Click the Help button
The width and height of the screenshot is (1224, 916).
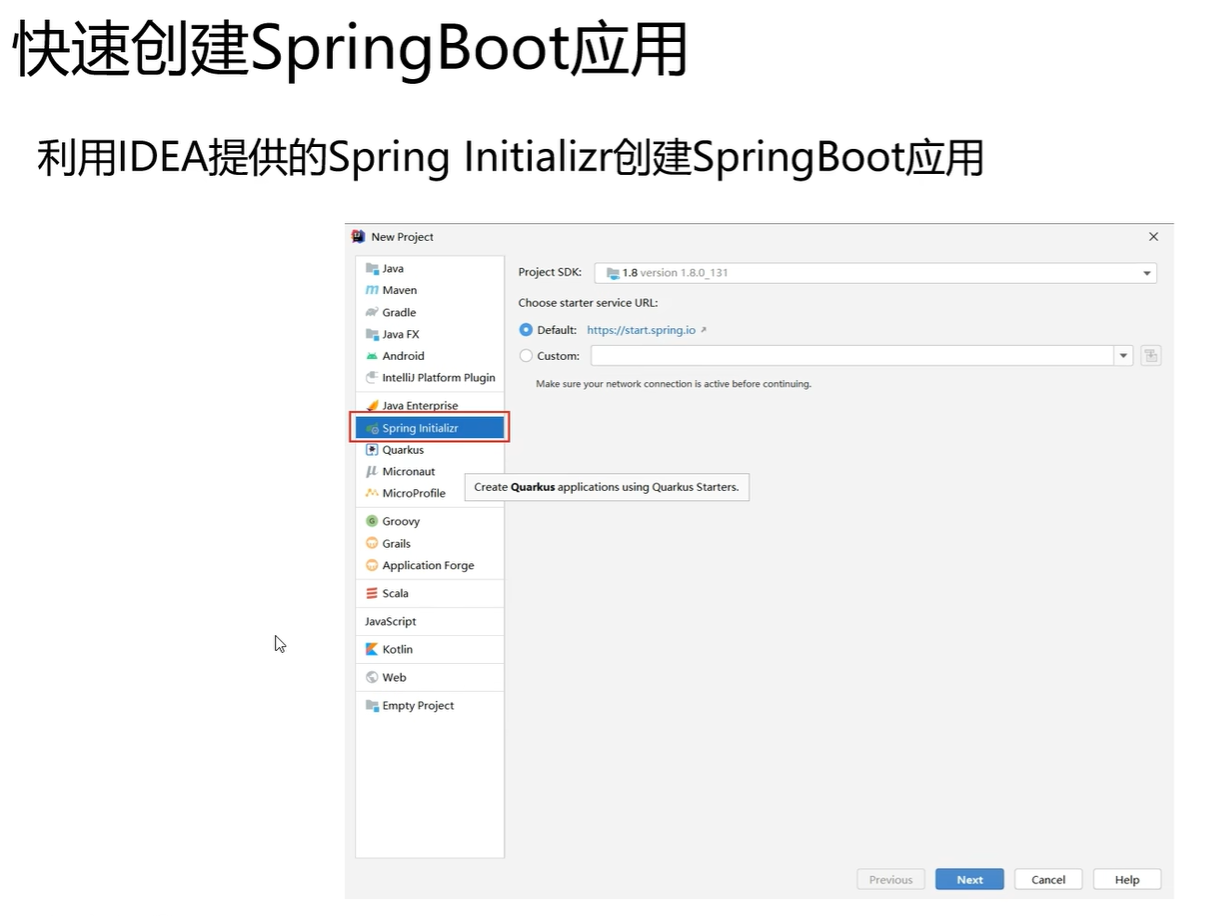[1127, 879]
